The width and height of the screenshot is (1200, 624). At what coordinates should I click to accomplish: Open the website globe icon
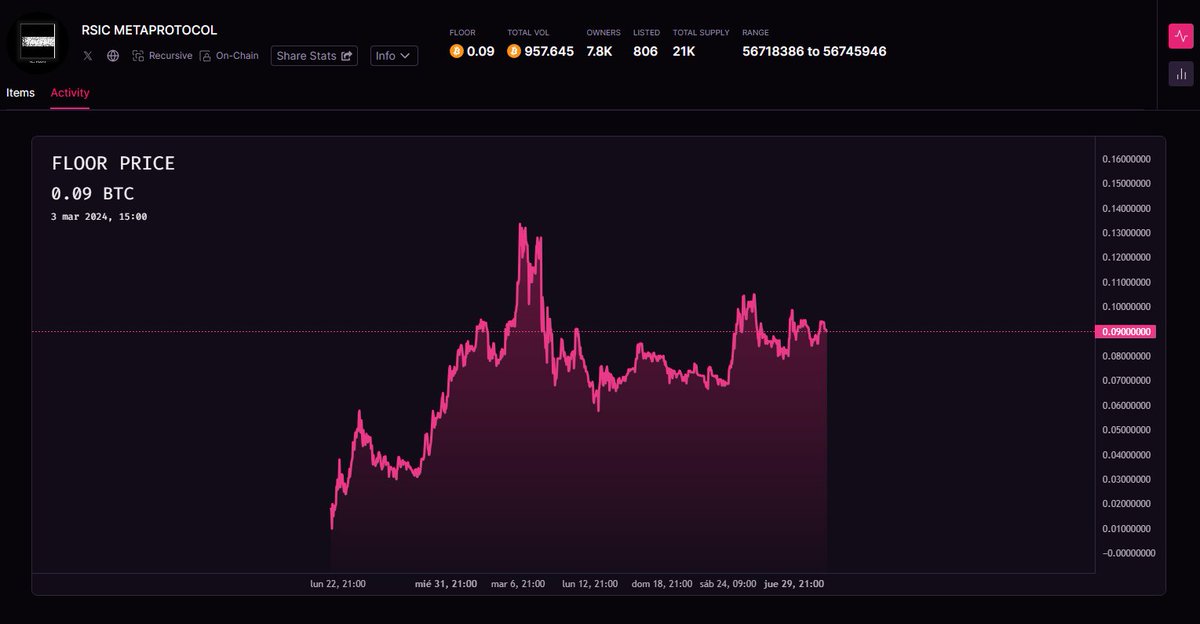[x=113, y=56]
